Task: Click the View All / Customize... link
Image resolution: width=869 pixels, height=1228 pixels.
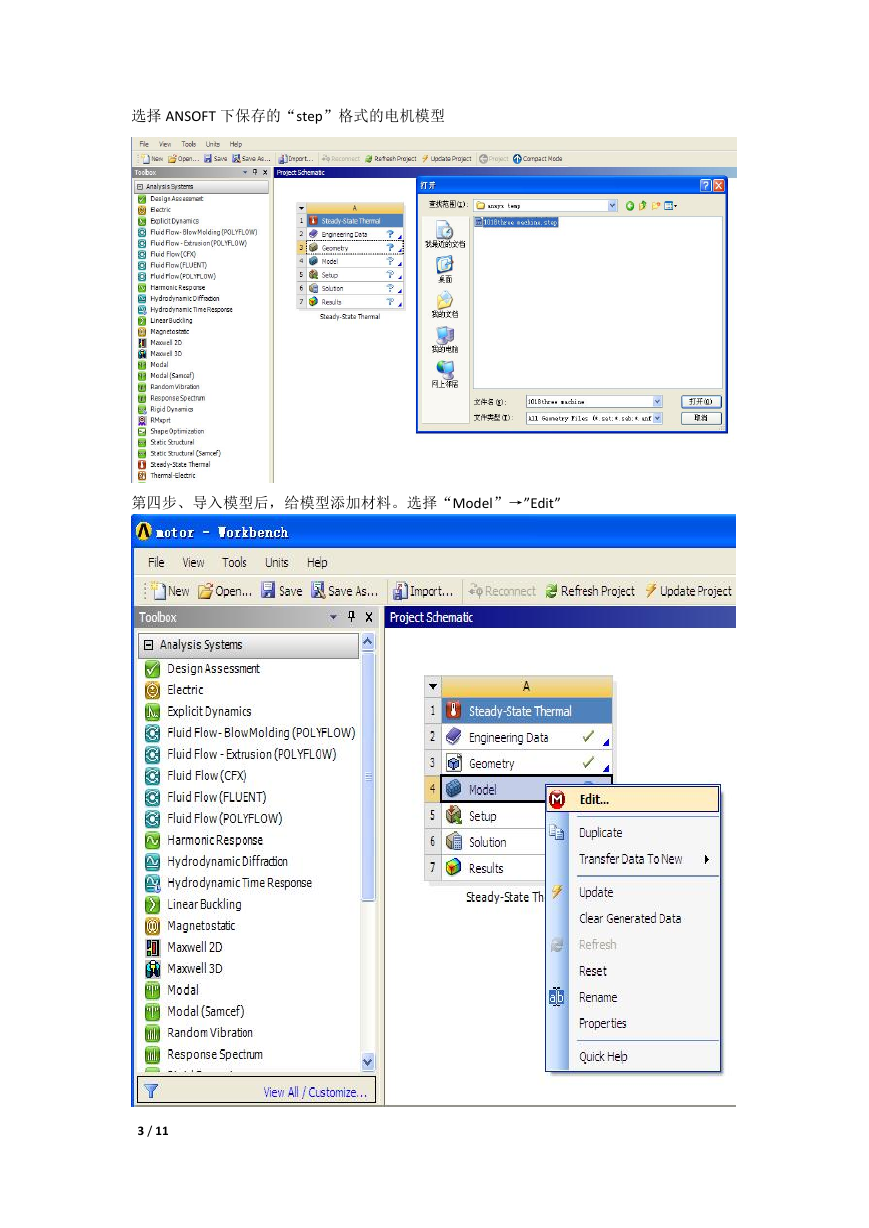Action: tap(315, 1092)
